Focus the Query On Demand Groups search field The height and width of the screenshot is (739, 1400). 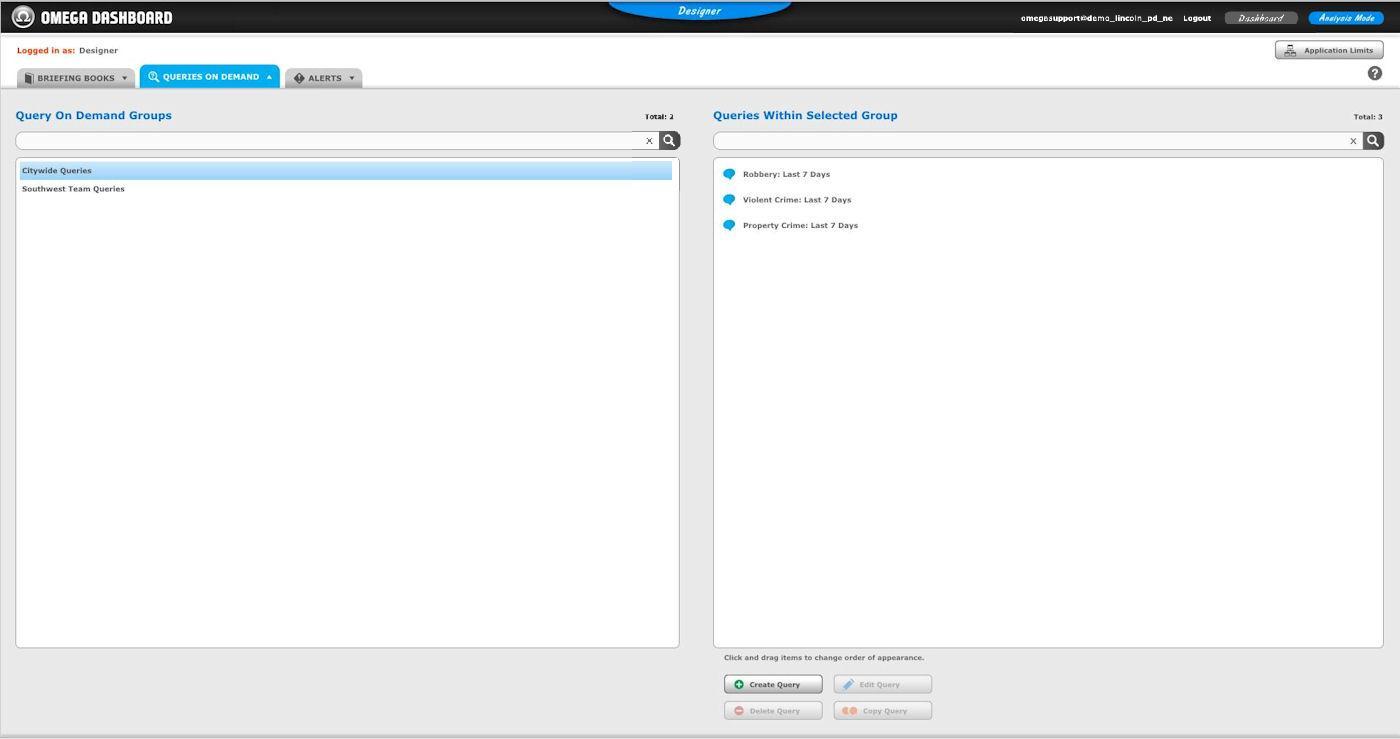coord(325,141)
